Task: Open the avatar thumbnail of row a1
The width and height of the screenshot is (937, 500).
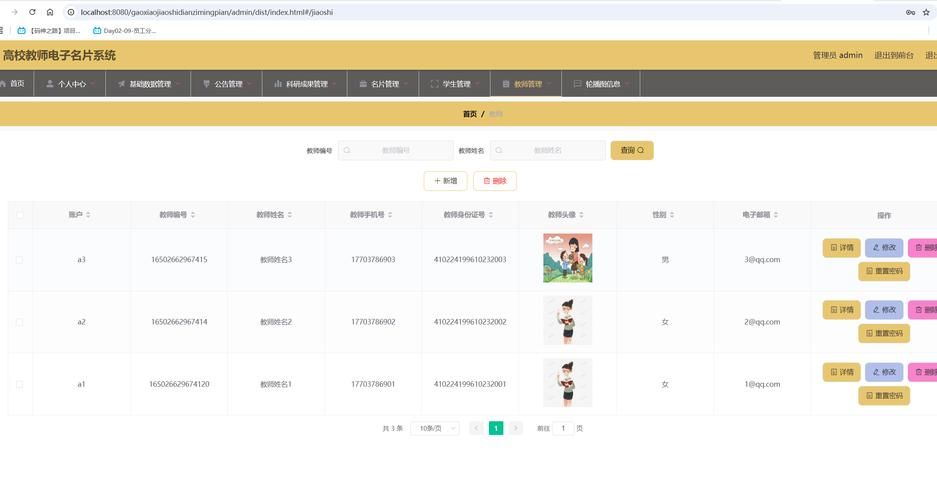Action: 567,383
